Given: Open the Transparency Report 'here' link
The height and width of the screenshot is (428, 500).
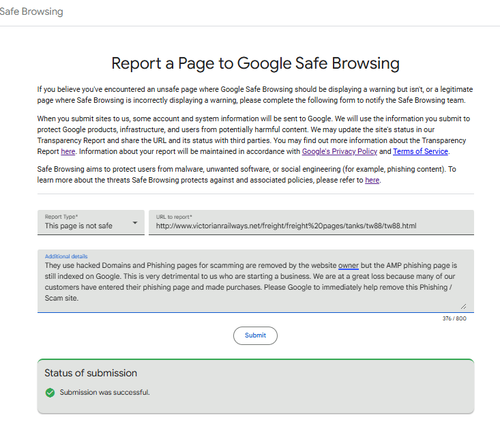Looking at the screenshot, I should [68, 151].
